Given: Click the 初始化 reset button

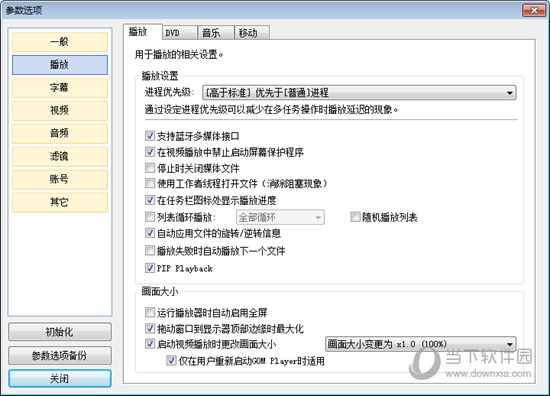Looking at the screenshot, I should pyautogui.click(x=60, y=332).
